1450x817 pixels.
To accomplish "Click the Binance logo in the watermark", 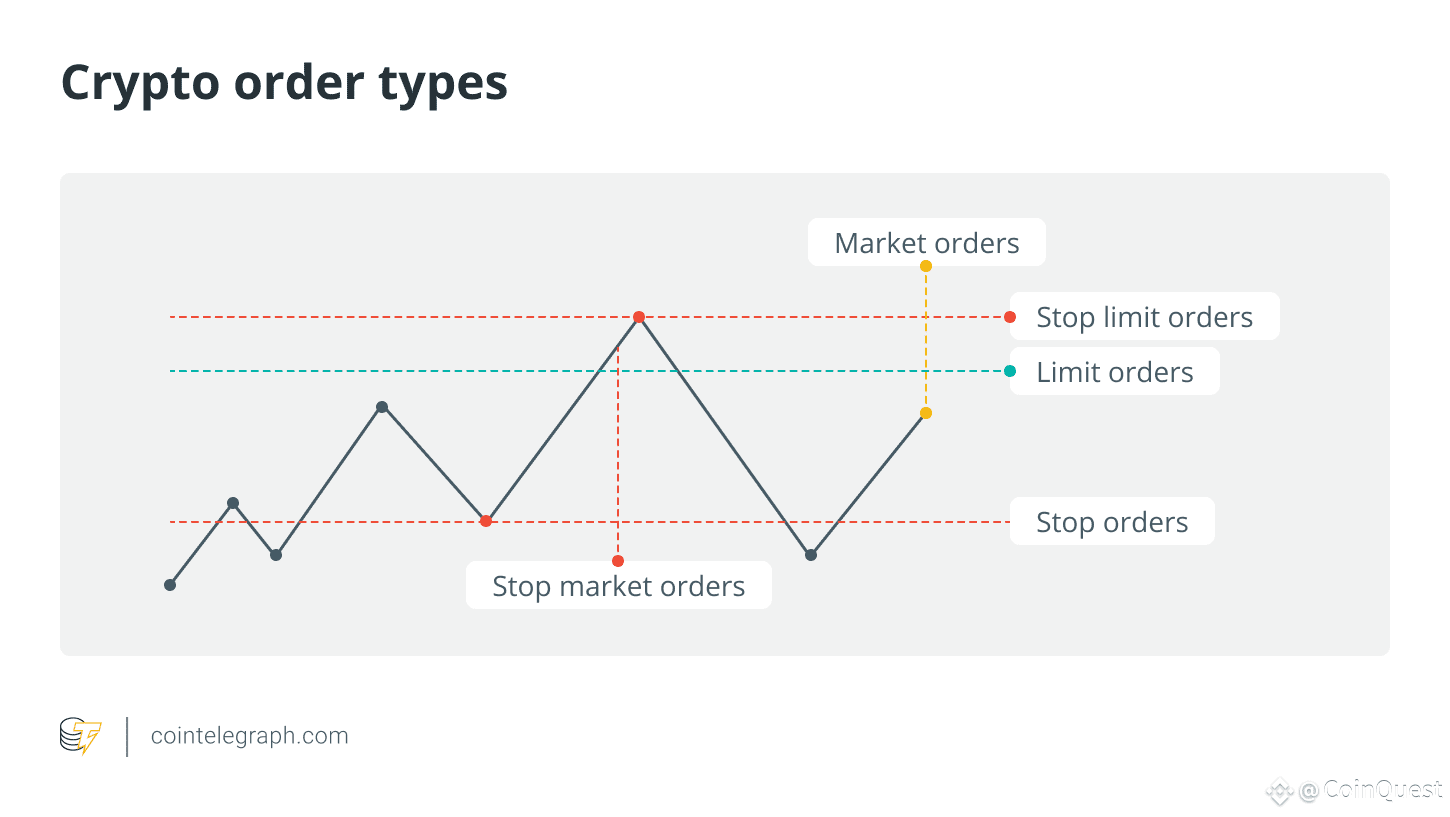I will pos(1280,792).
